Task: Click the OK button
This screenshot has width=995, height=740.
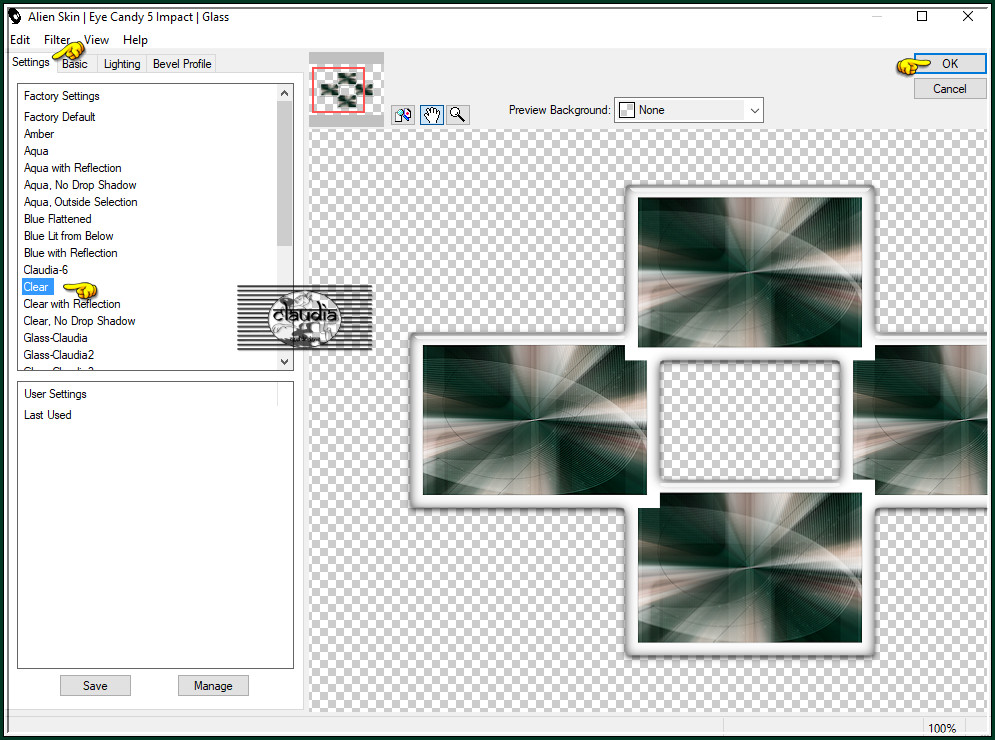Action: [x=949, y=63]
